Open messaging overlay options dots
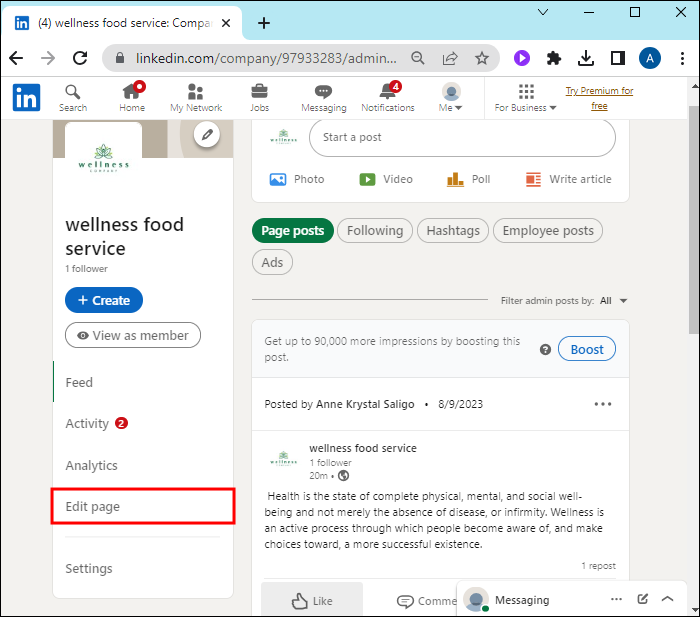This screenshot has width=700, height=617. 617,599
